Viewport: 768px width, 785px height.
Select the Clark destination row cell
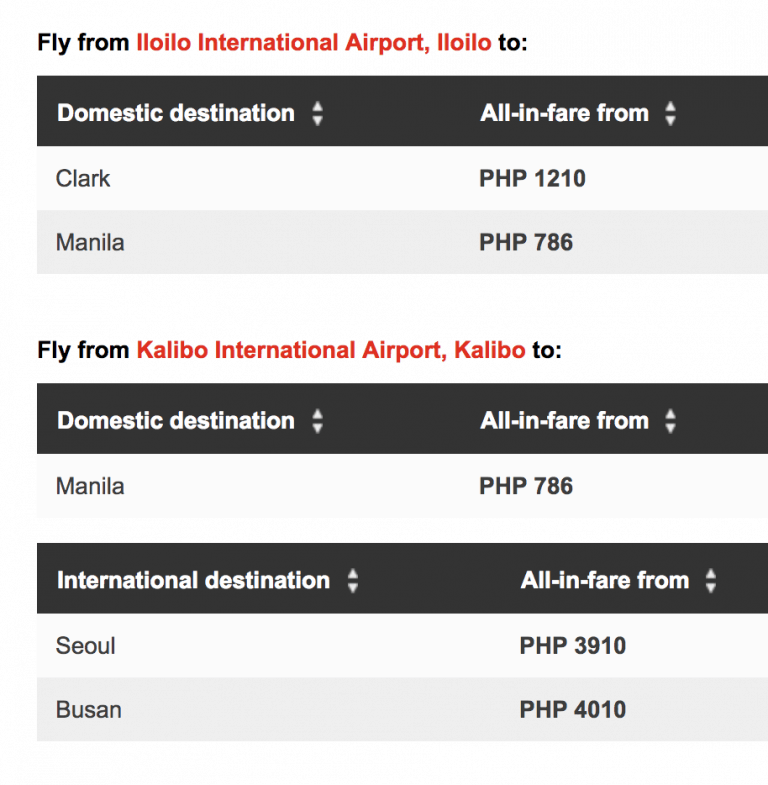(83, 179)
